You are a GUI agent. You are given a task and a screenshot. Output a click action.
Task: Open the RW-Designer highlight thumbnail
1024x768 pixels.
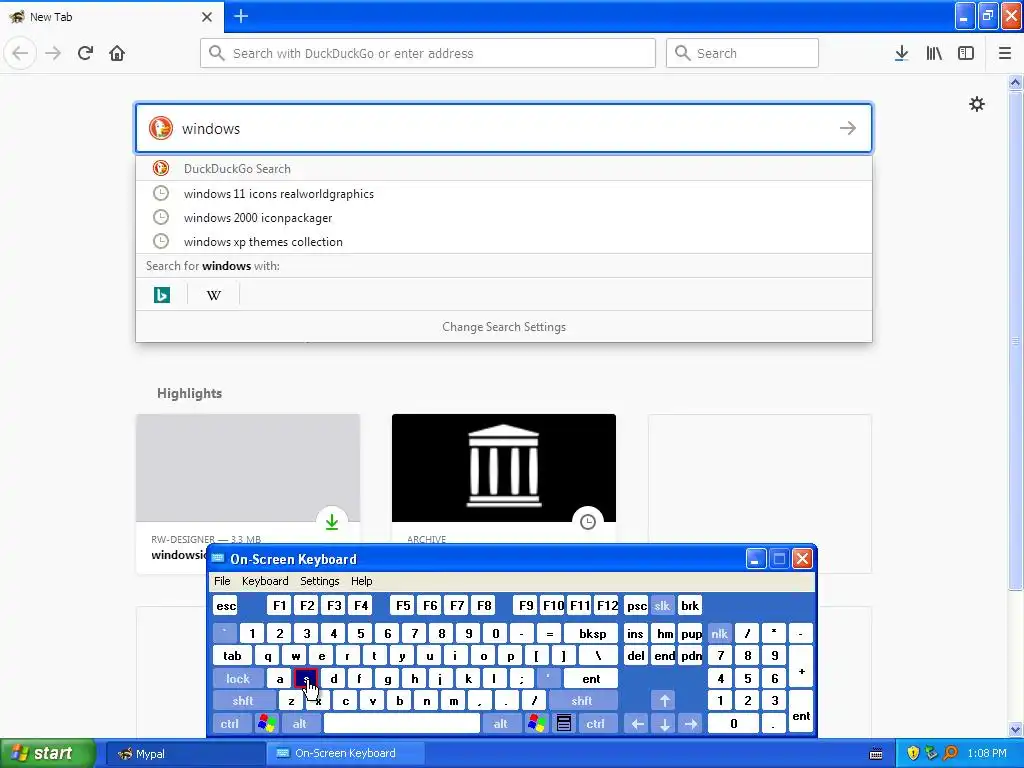(248, 468)
